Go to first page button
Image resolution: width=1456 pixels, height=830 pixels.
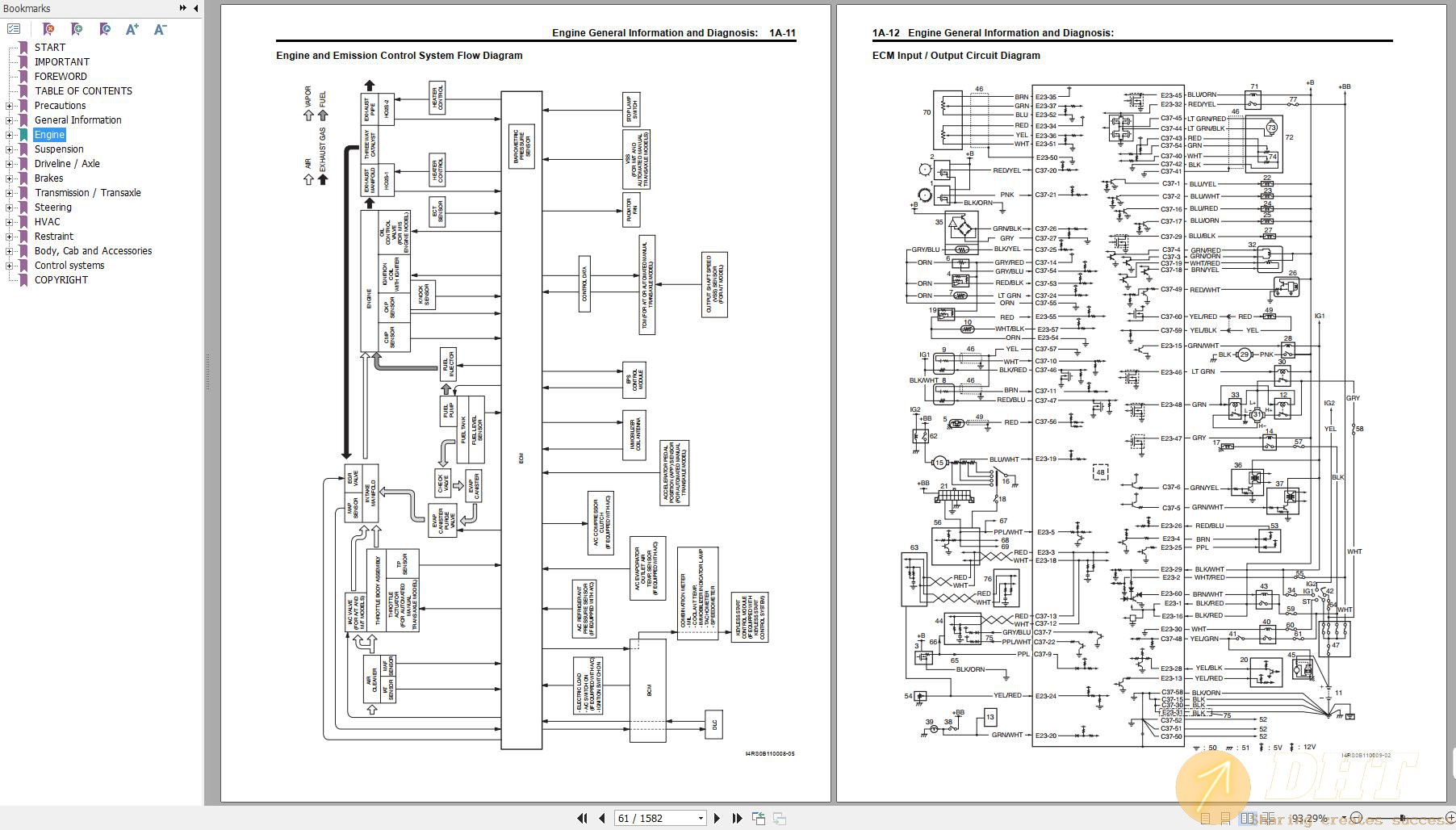(x=582, y=818)
